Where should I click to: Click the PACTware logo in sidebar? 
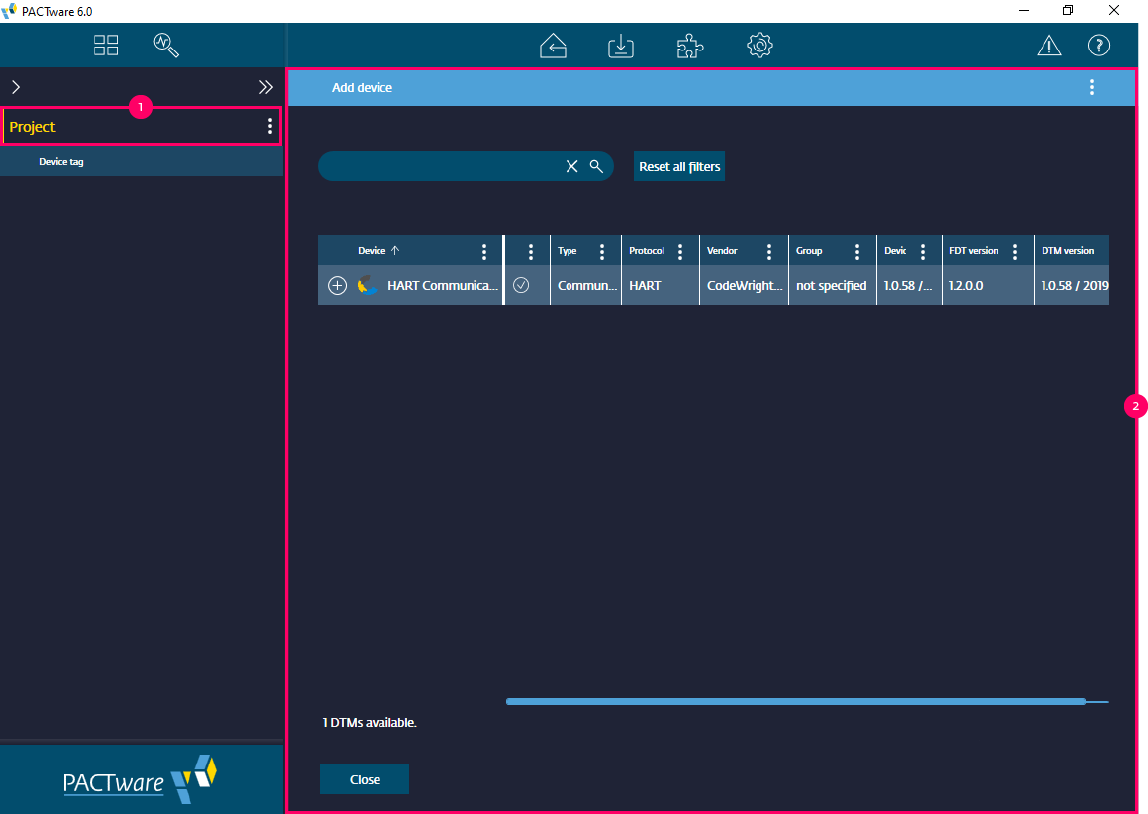pos(140,780)
